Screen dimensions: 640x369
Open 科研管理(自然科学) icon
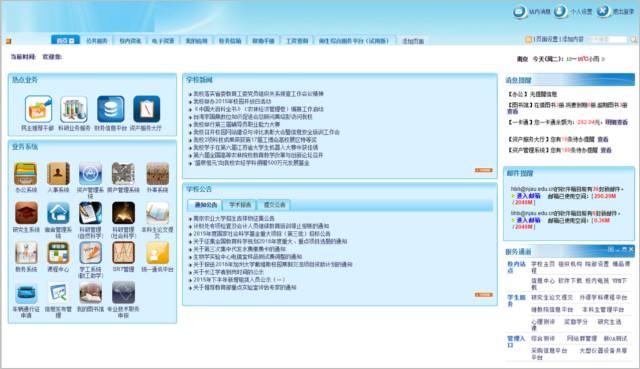click(91, 213)
